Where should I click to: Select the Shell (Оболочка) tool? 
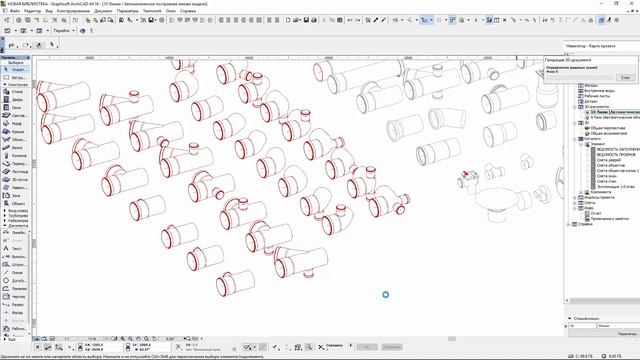(15, 140)
